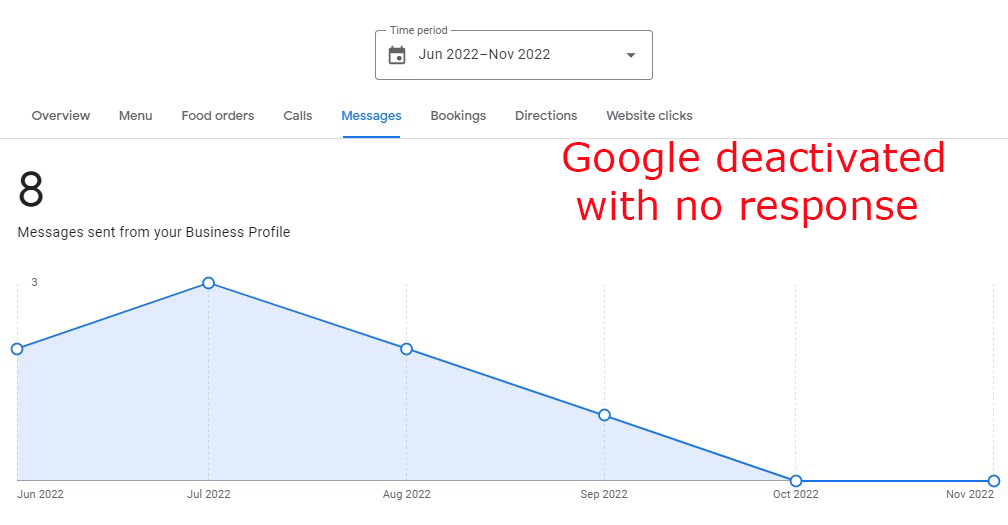Click the Sep 2022 axis label
This screenshot has width=1008, height=525.
tap(604, 494)
